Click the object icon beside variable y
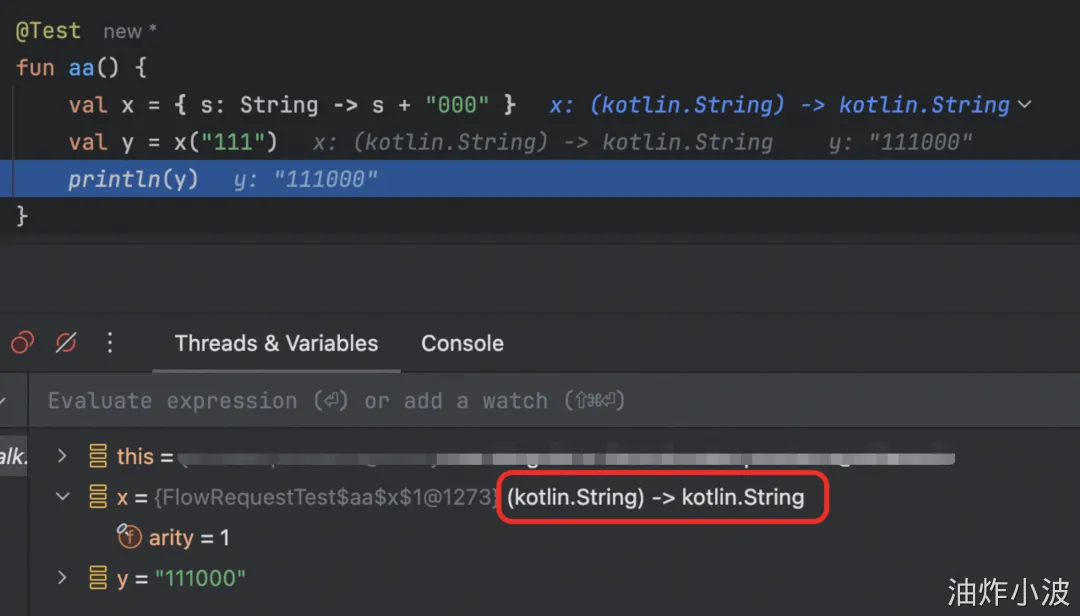1080x616 pixels. [x=98, y=578]
